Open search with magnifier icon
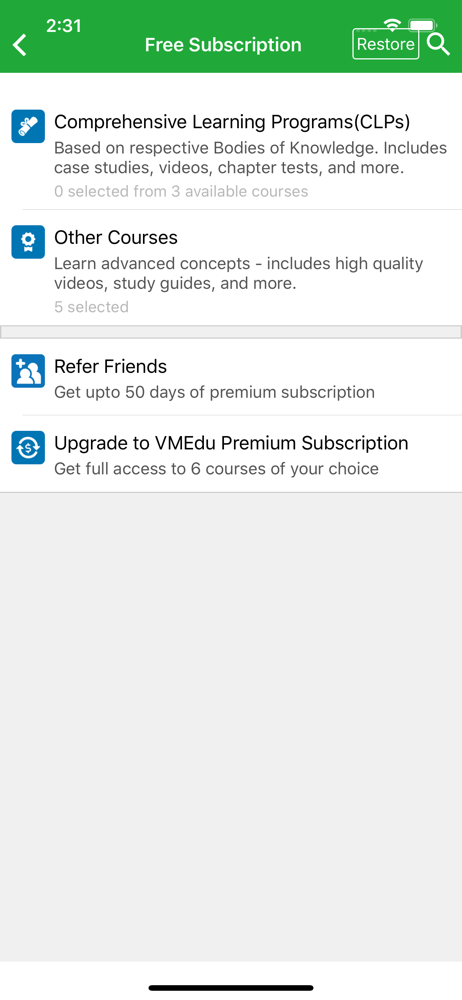Viewport: 462px width, 1000px height. (x=438, y=45)
